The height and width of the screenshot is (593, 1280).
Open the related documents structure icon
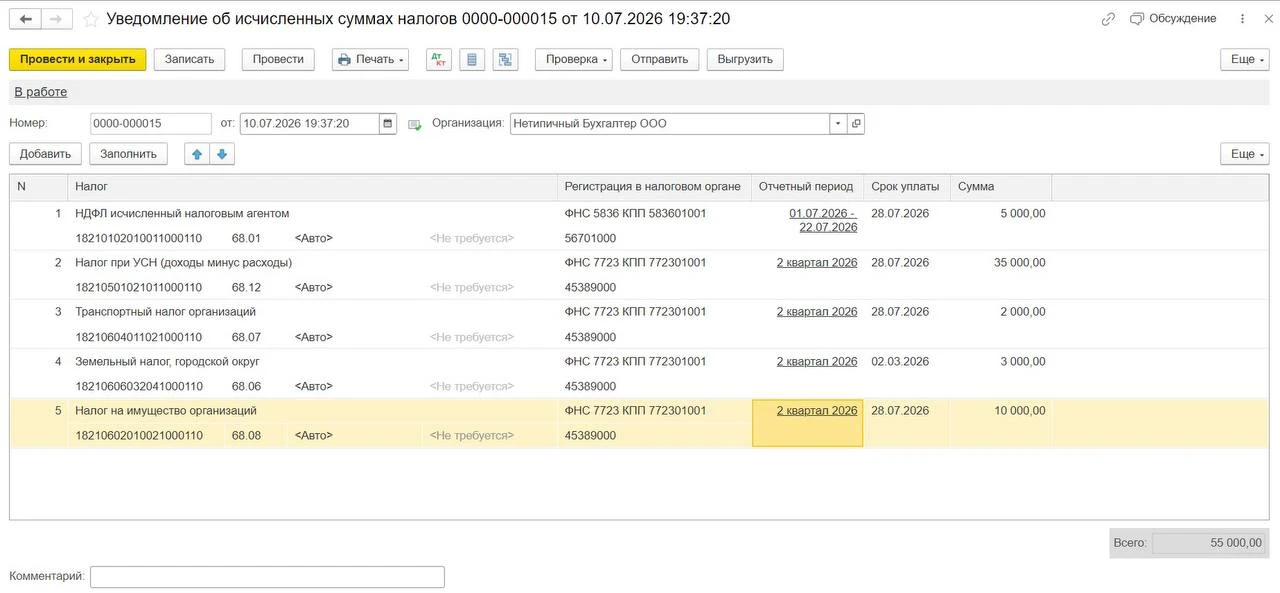(x=505, y=59)
